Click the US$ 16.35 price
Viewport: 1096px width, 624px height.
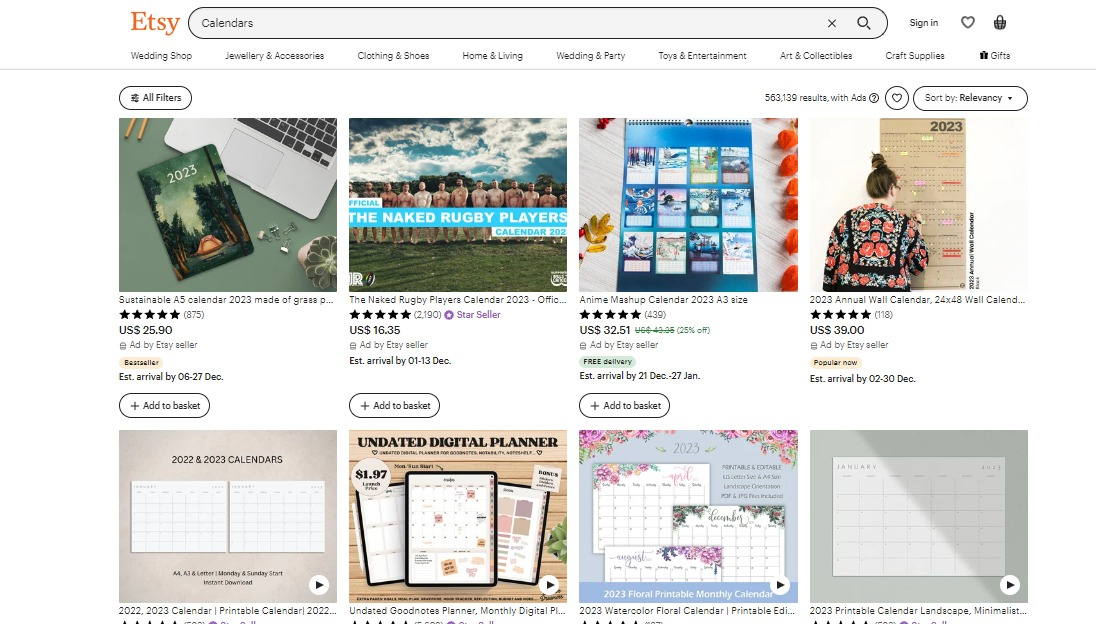(x=375, y=330)
